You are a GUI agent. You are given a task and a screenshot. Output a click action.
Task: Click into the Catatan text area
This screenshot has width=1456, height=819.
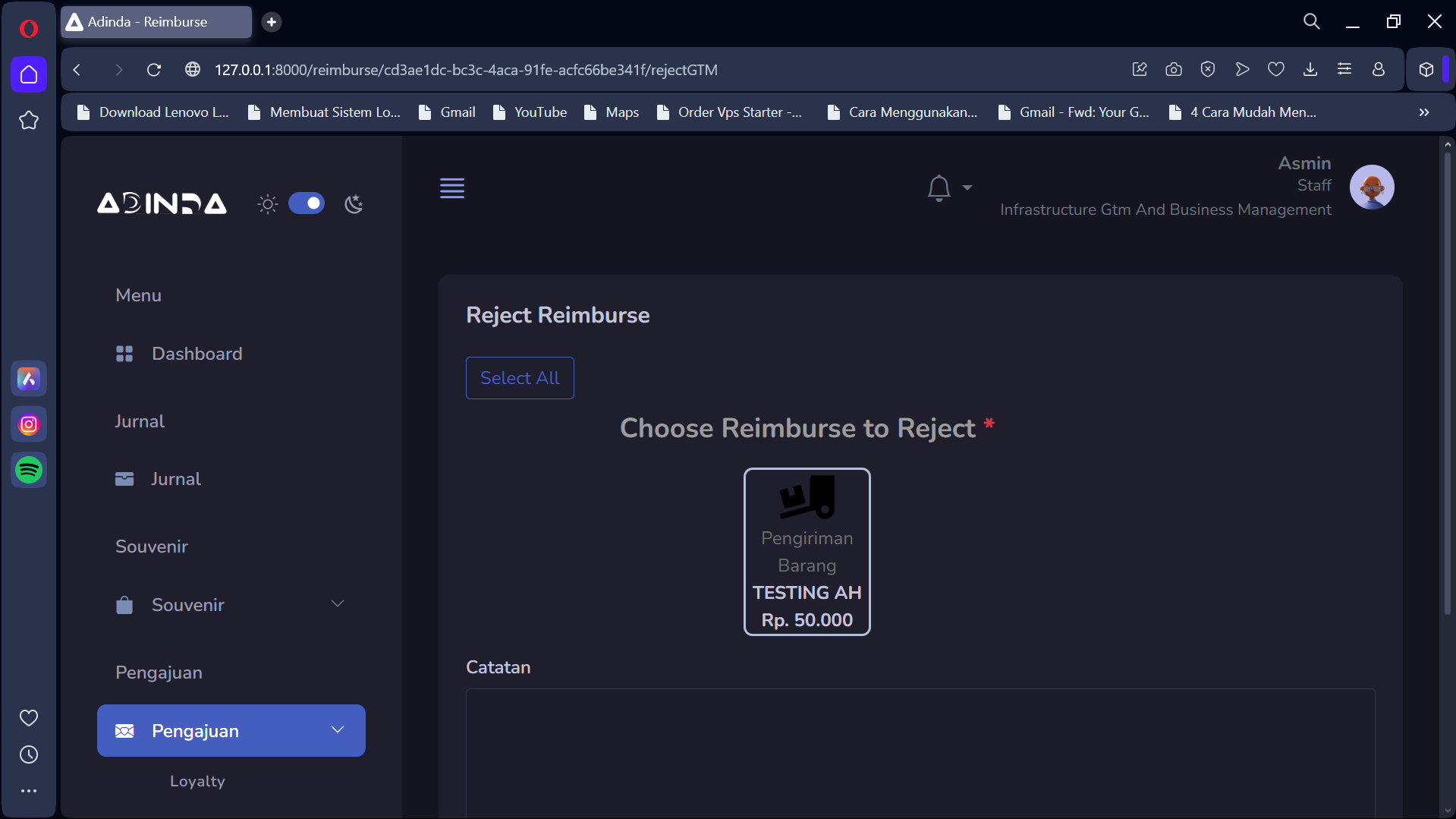tap(920, 751)
